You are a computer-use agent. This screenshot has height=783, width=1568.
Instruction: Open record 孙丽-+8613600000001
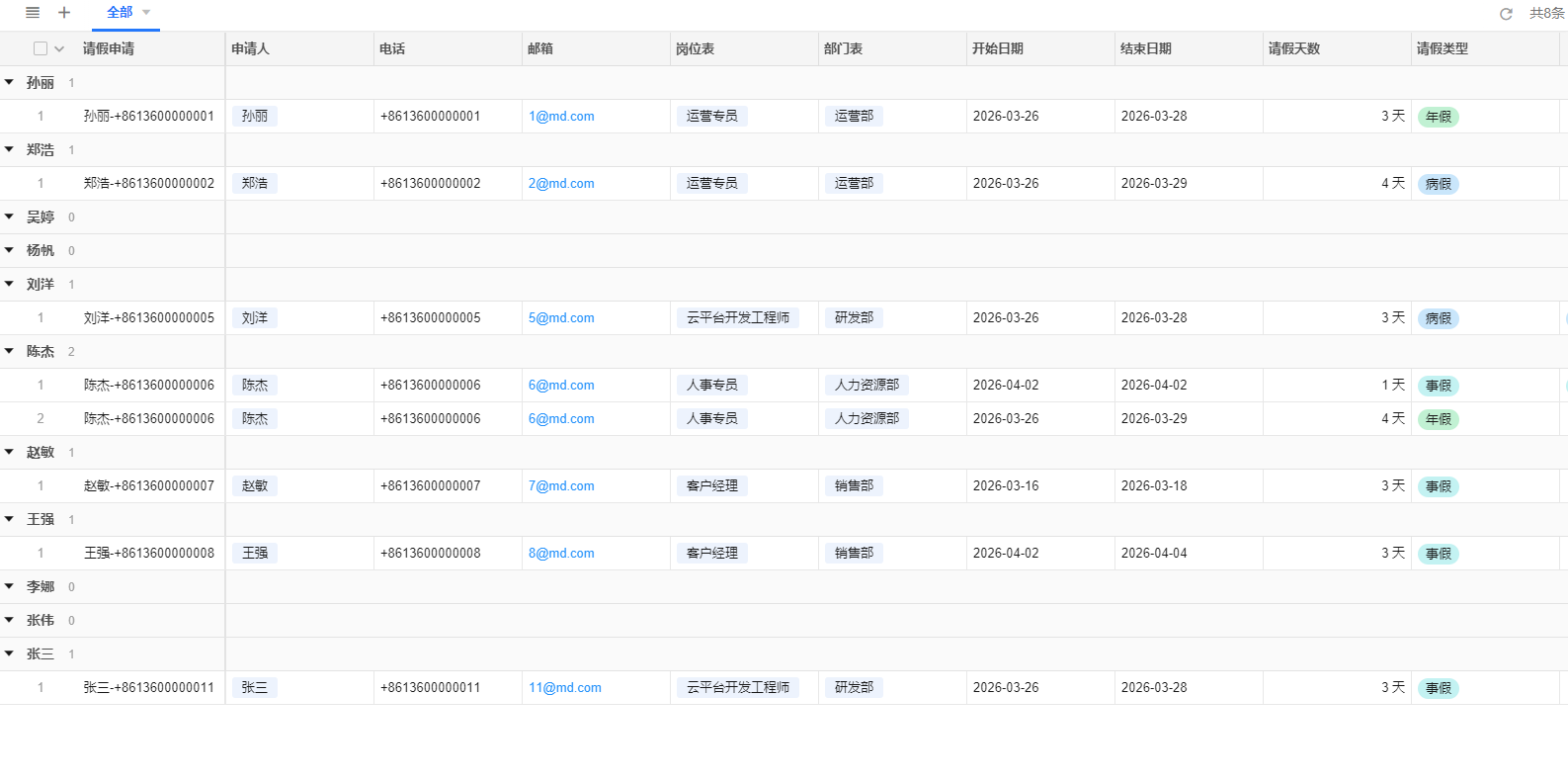149,117
